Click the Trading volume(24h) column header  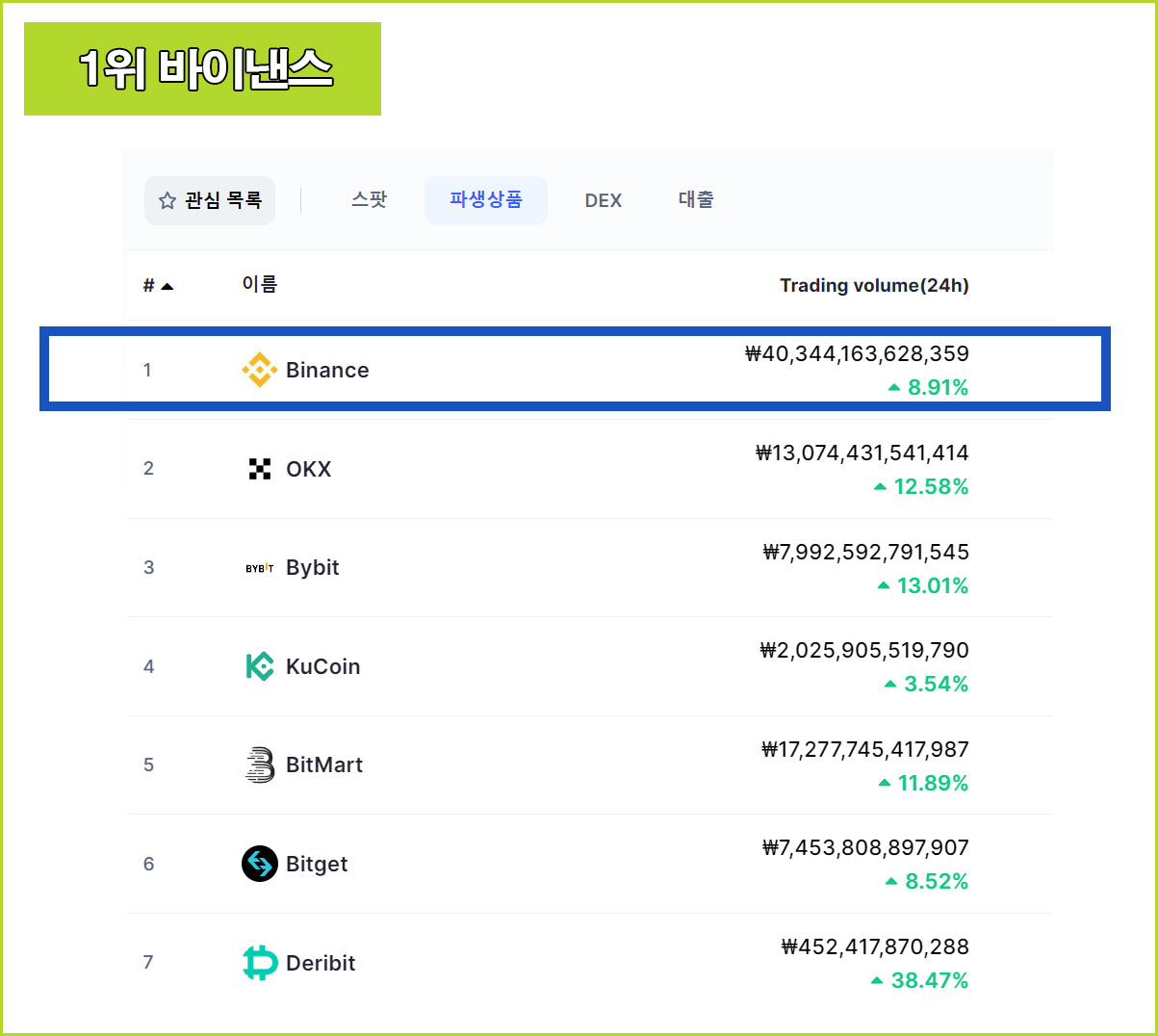(874, 285)
